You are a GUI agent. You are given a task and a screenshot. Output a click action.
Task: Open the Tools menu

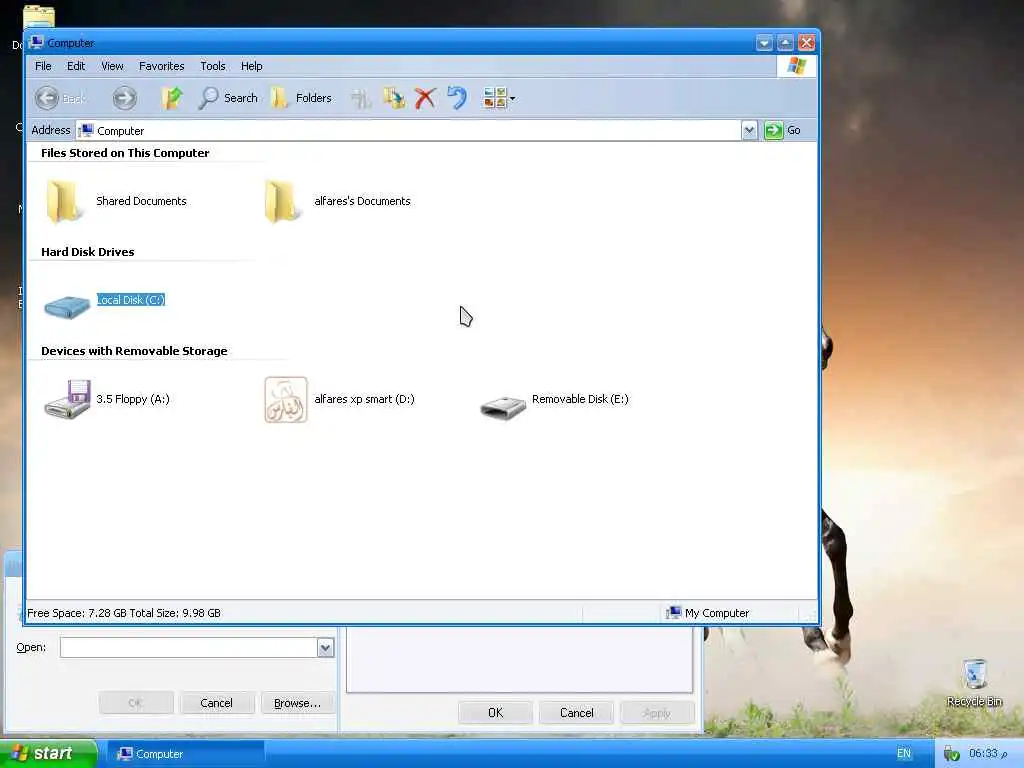(213, 66)
